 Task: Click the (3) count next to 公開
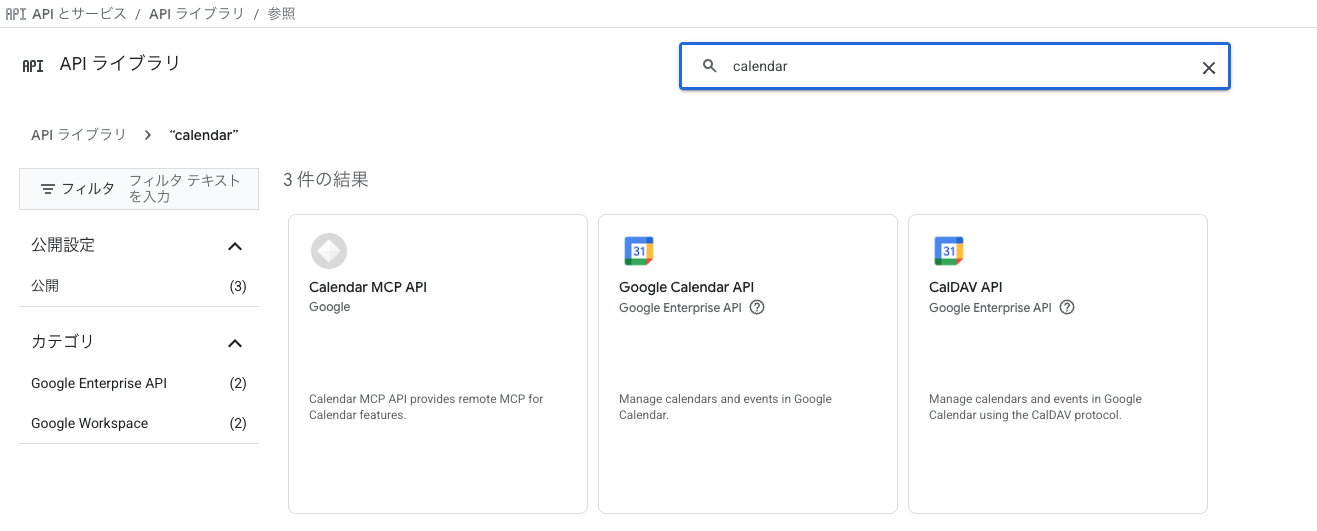[x=238, y=286]
